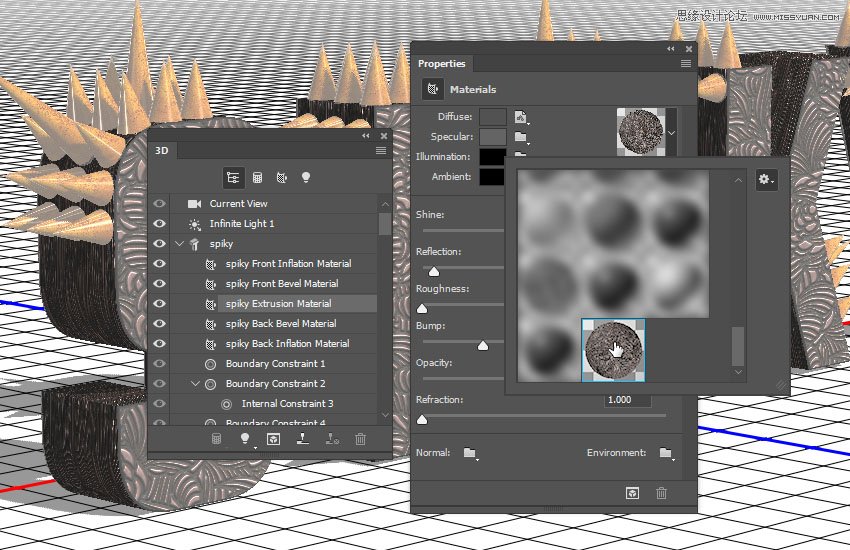Click the Specular color swatch
The height and width of the screenshot is (550, 850).
(492, 137)
